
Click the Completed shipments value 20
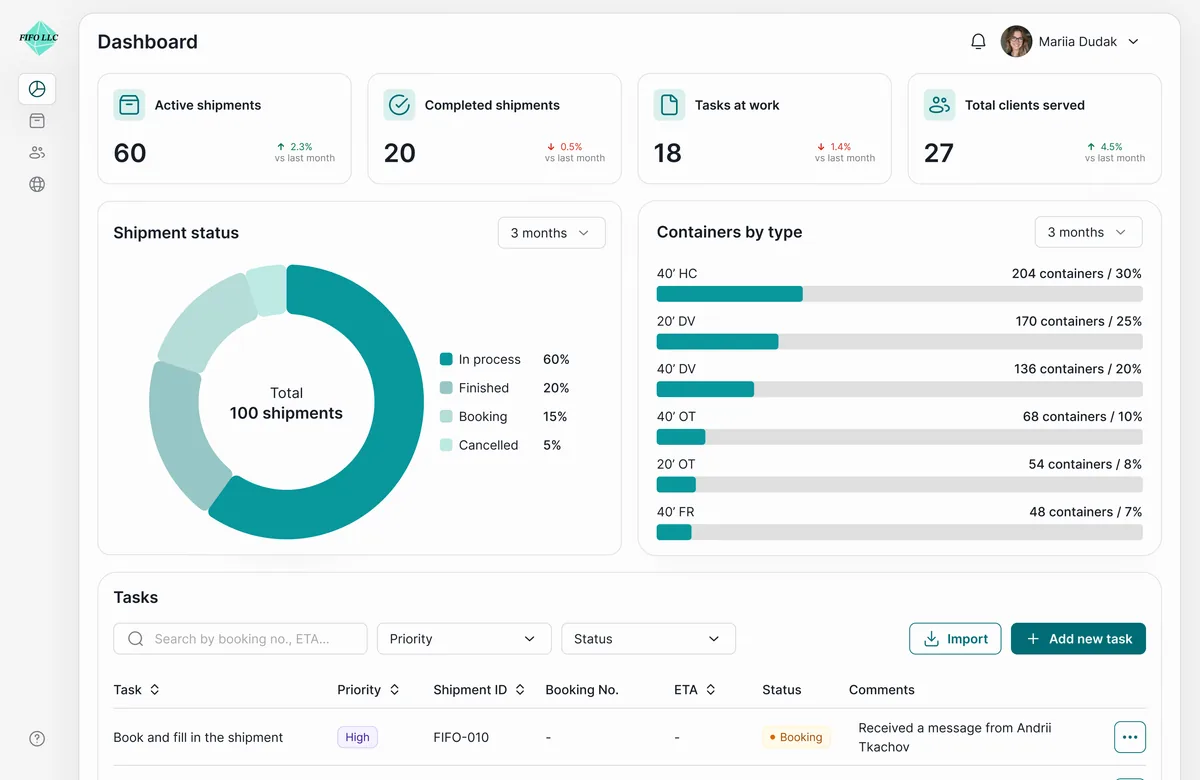(400, 153)
